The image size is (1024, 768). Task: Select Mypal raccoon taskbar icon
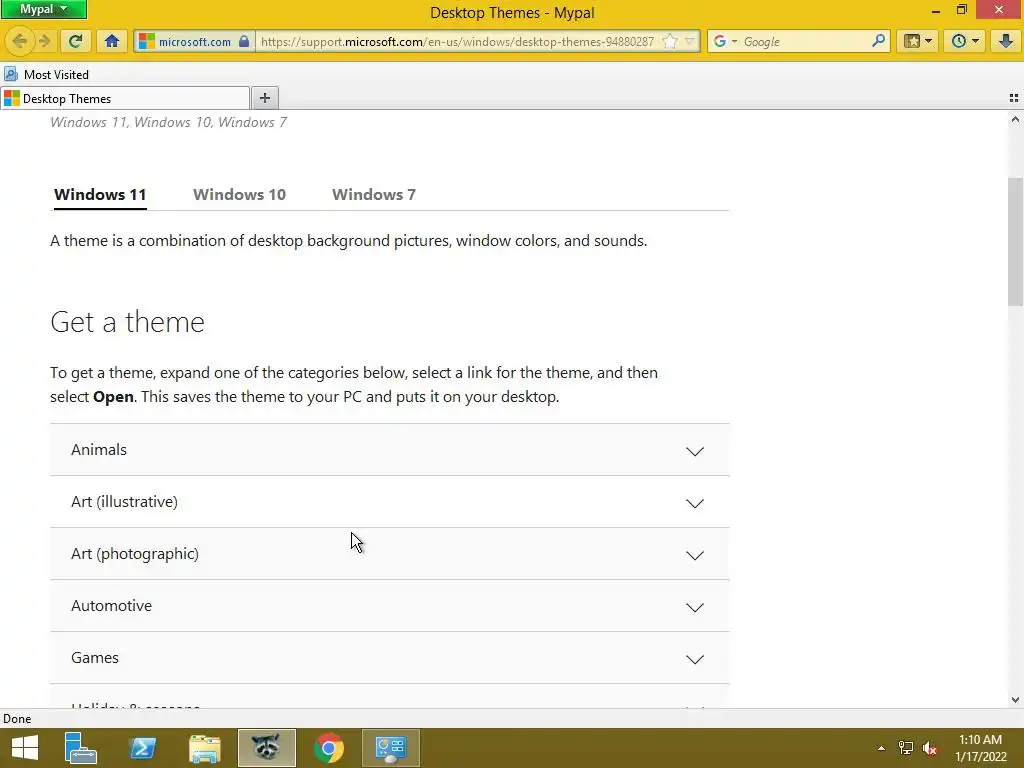tap(266, 748)
